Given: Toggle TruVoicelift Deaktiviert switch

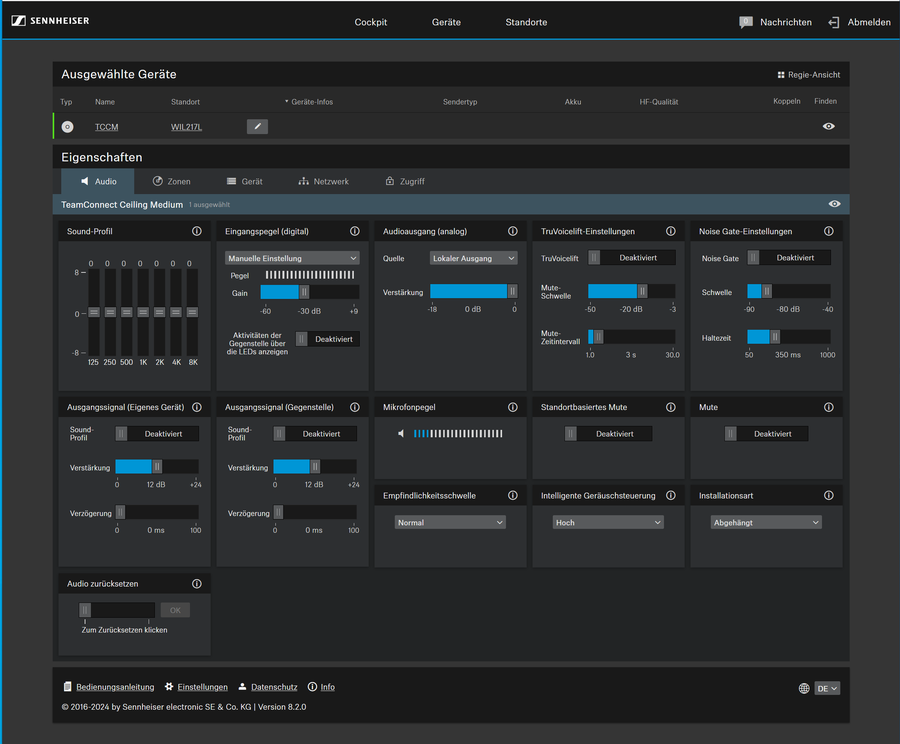Looking at the screenshot, I should (x=631, y=258).
